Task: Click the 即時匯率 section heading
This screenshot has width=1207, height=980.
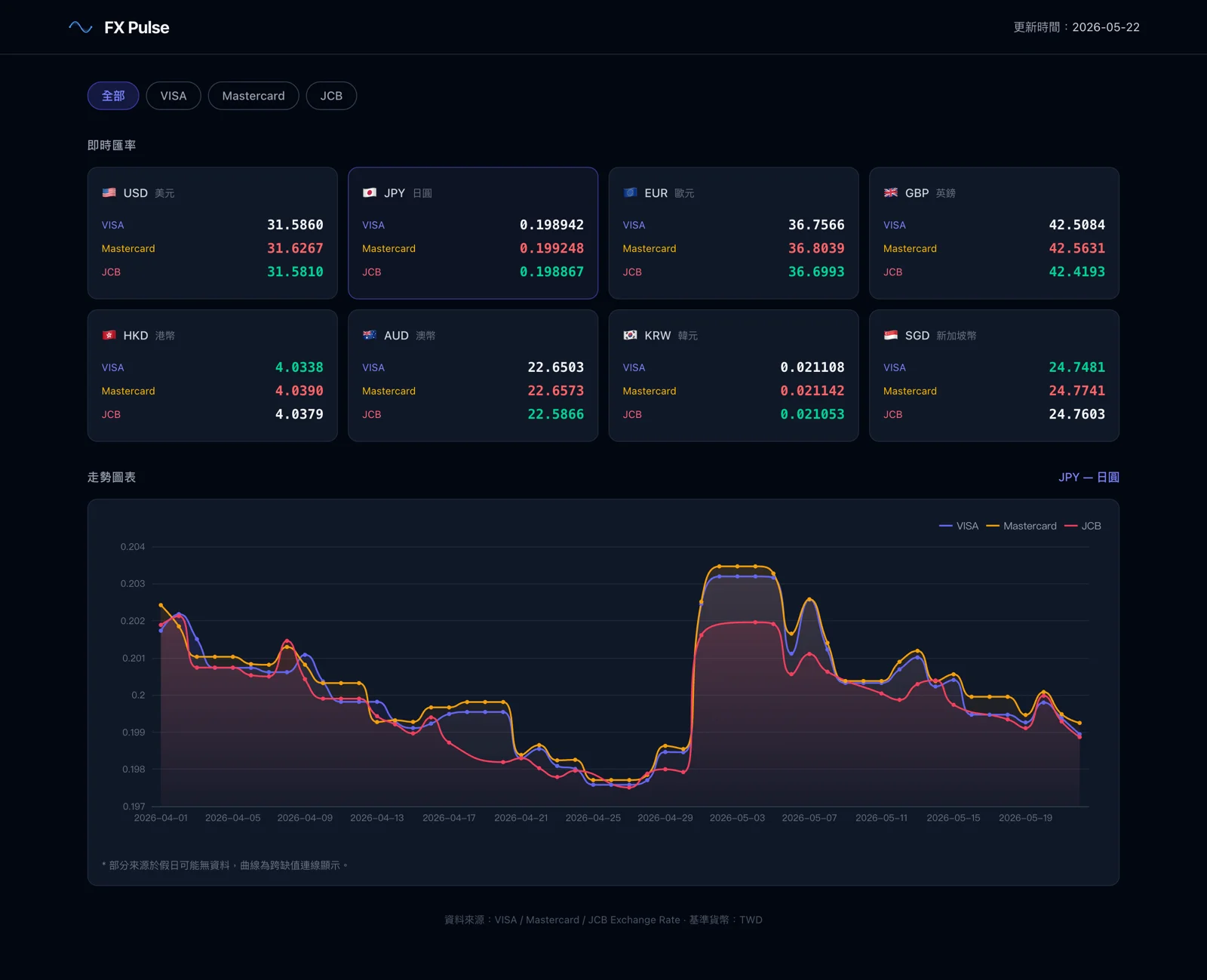Action: click(x=112, y=145)
